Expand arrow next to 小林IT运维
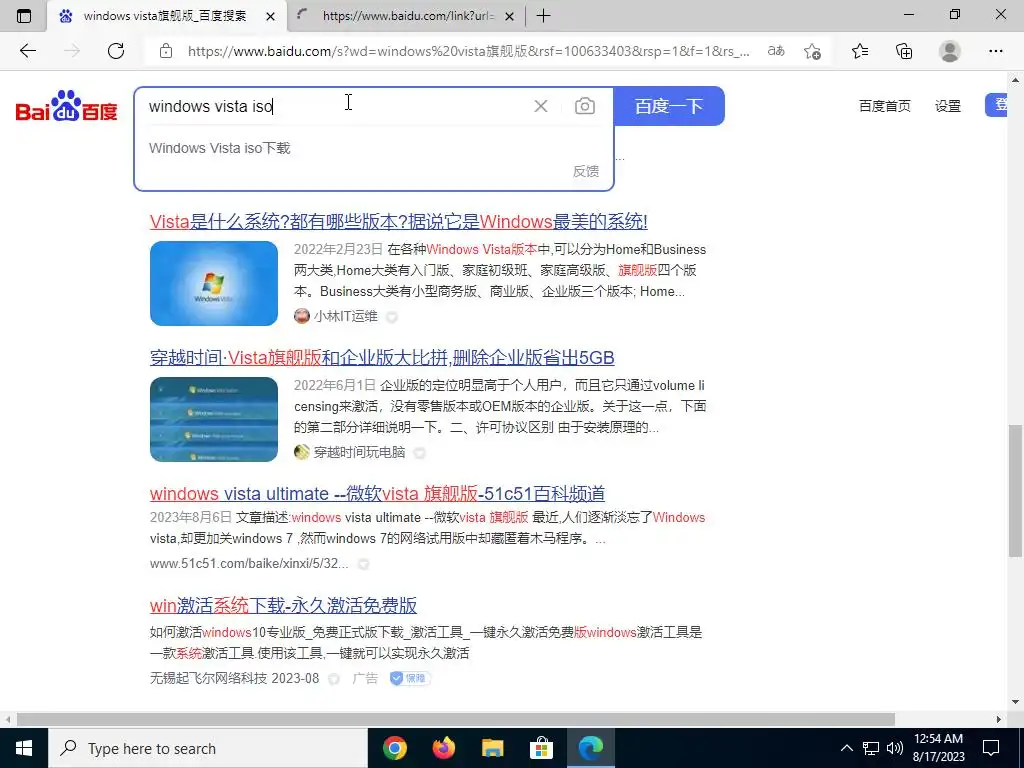 (x=392, y=317)
